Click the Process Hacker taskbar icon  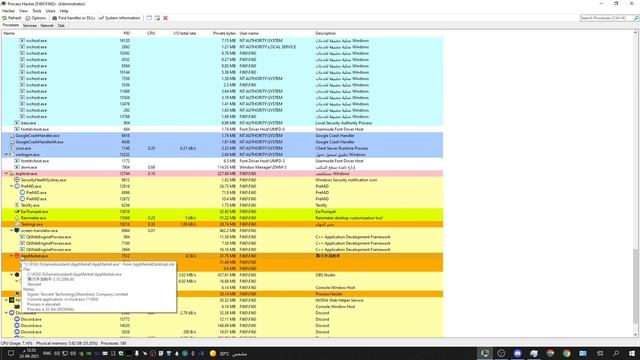(485, 353)
